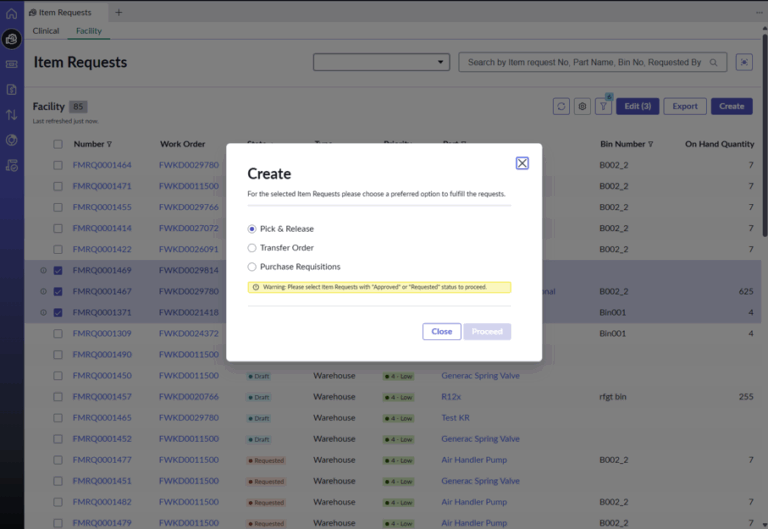Click the refresh icon above the table
Screen dimensions: 768x529
[561, 106]
